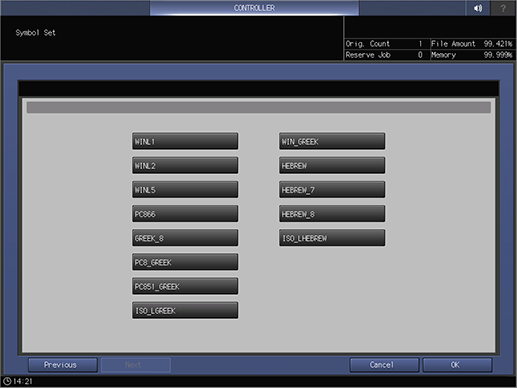The height and width of the screenshot is (388, 517).
Task: Select PC851_GREEK symbol set
Action: point(185,286)
